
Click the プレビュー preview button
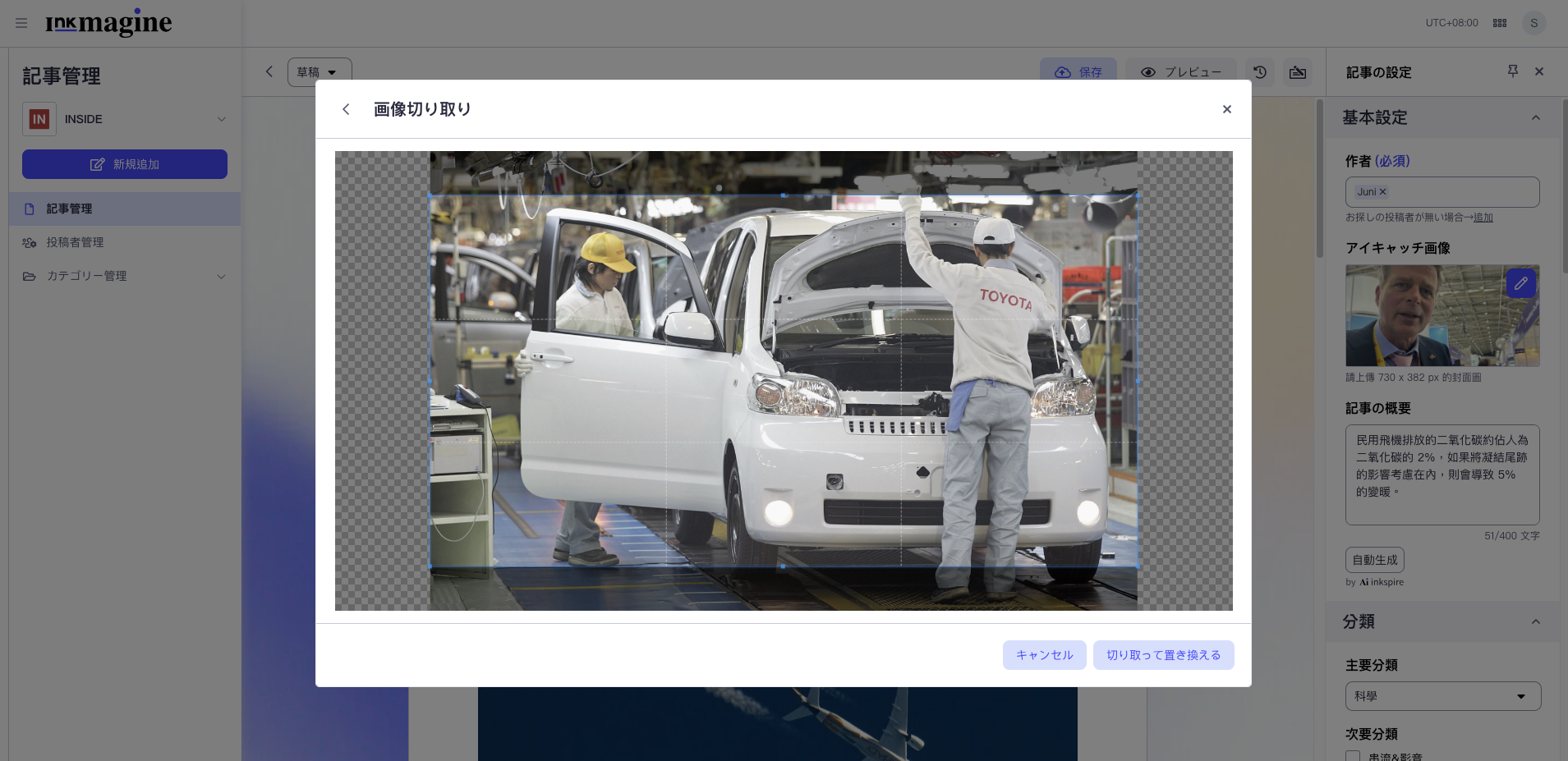(x=1181, y=72)
